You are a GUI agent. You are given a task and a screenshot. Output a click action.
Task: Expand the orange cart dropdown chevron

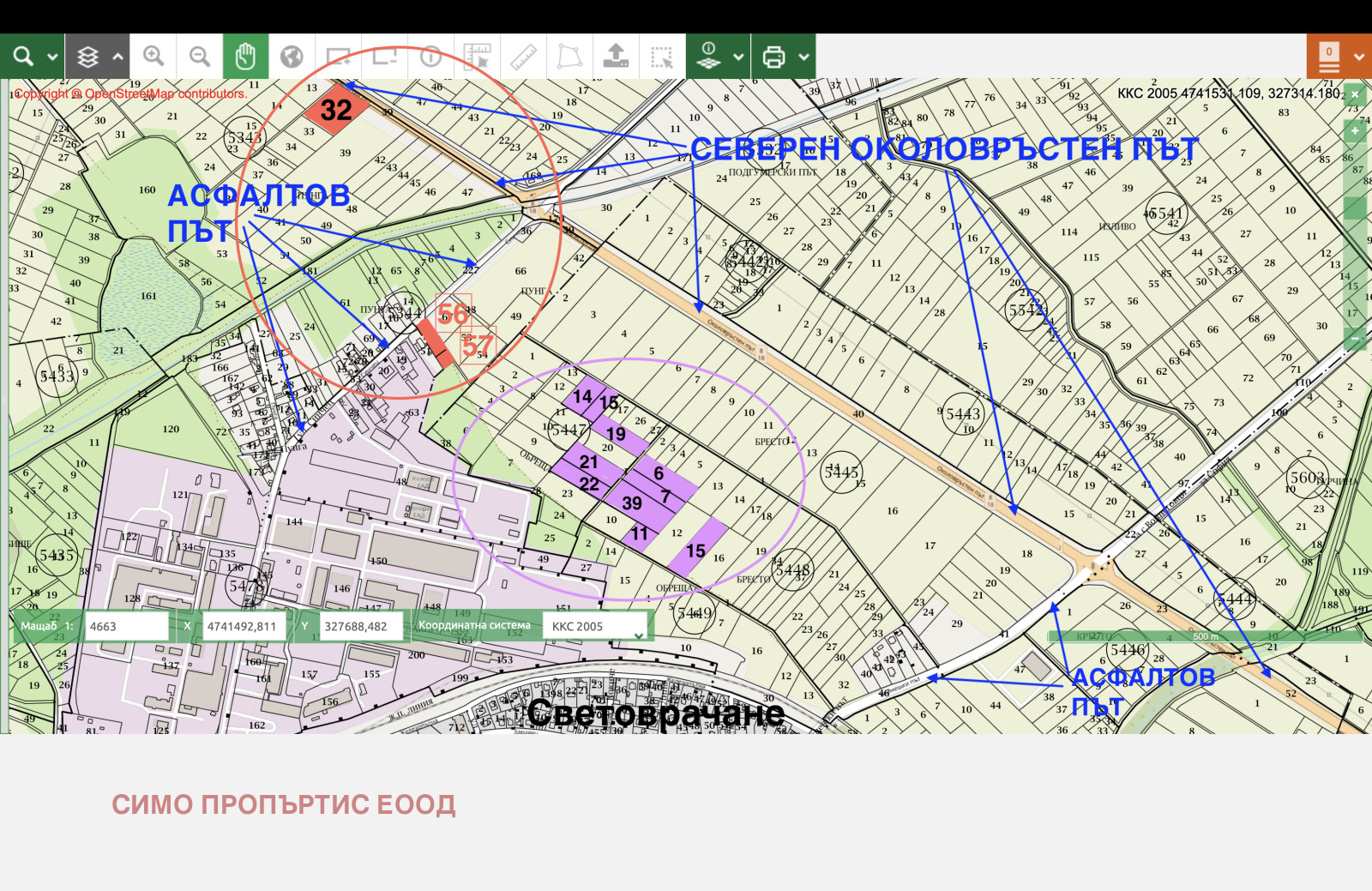pyautogui.click(x=1359, y=57)
